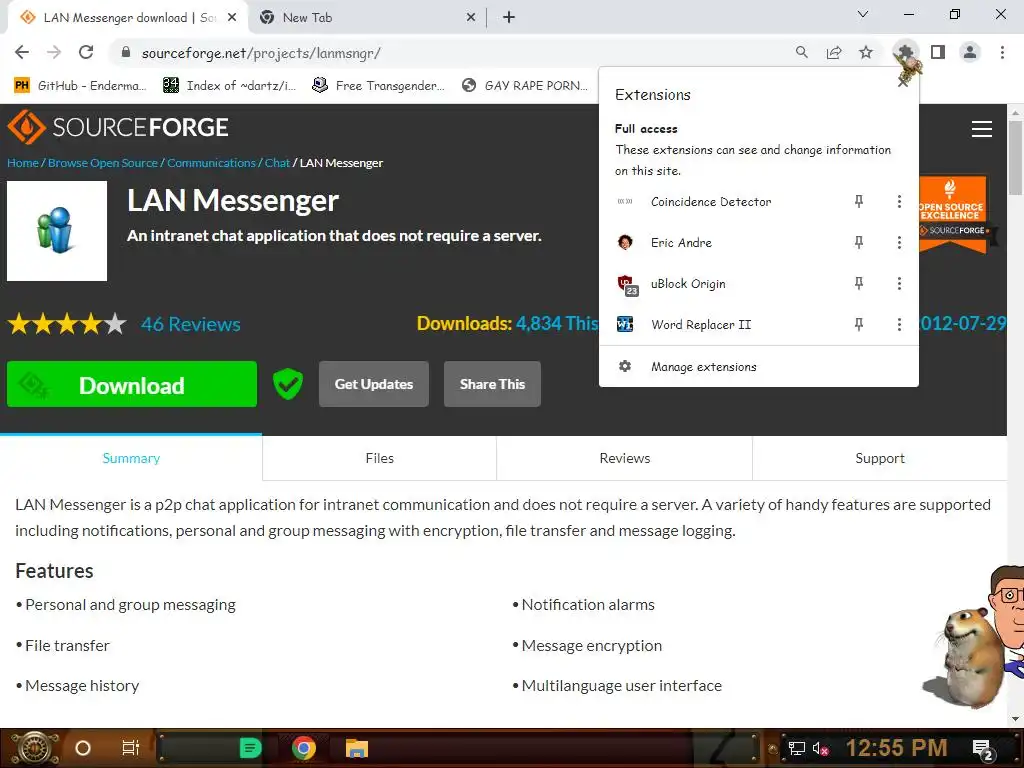Click the Get Updates button
This screenshot has height=768, width=1024.
[374, 384]
